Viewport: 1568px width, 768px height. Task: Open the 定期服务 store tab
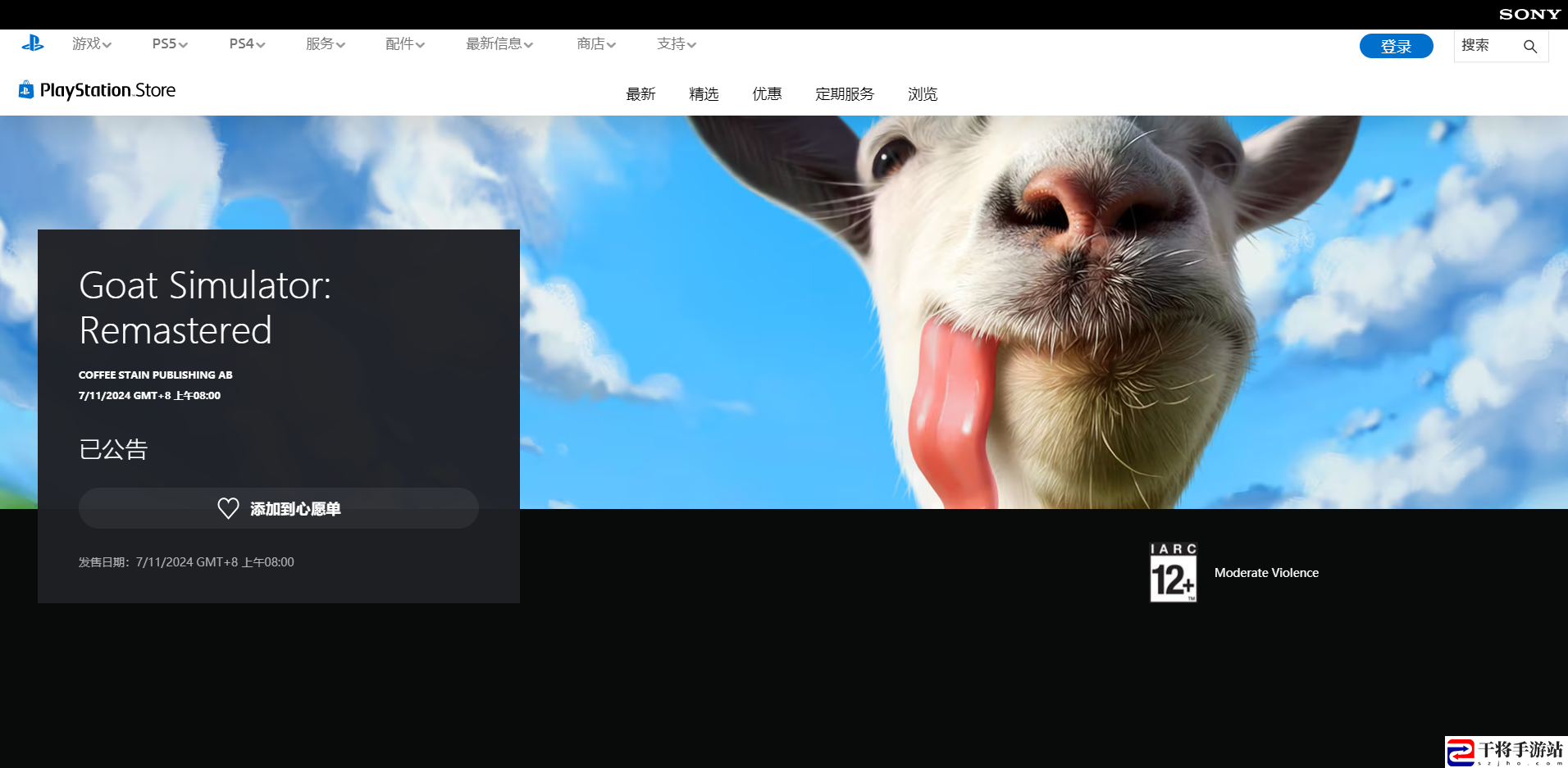[845, 94]
